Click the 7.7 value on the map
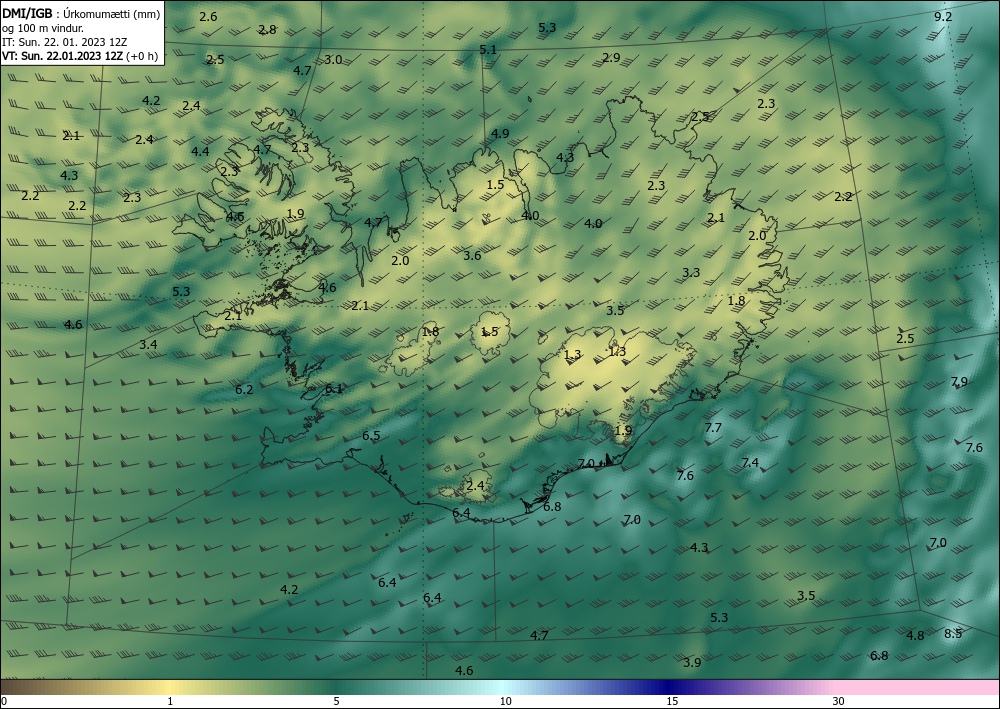 [x=713, y=427]
